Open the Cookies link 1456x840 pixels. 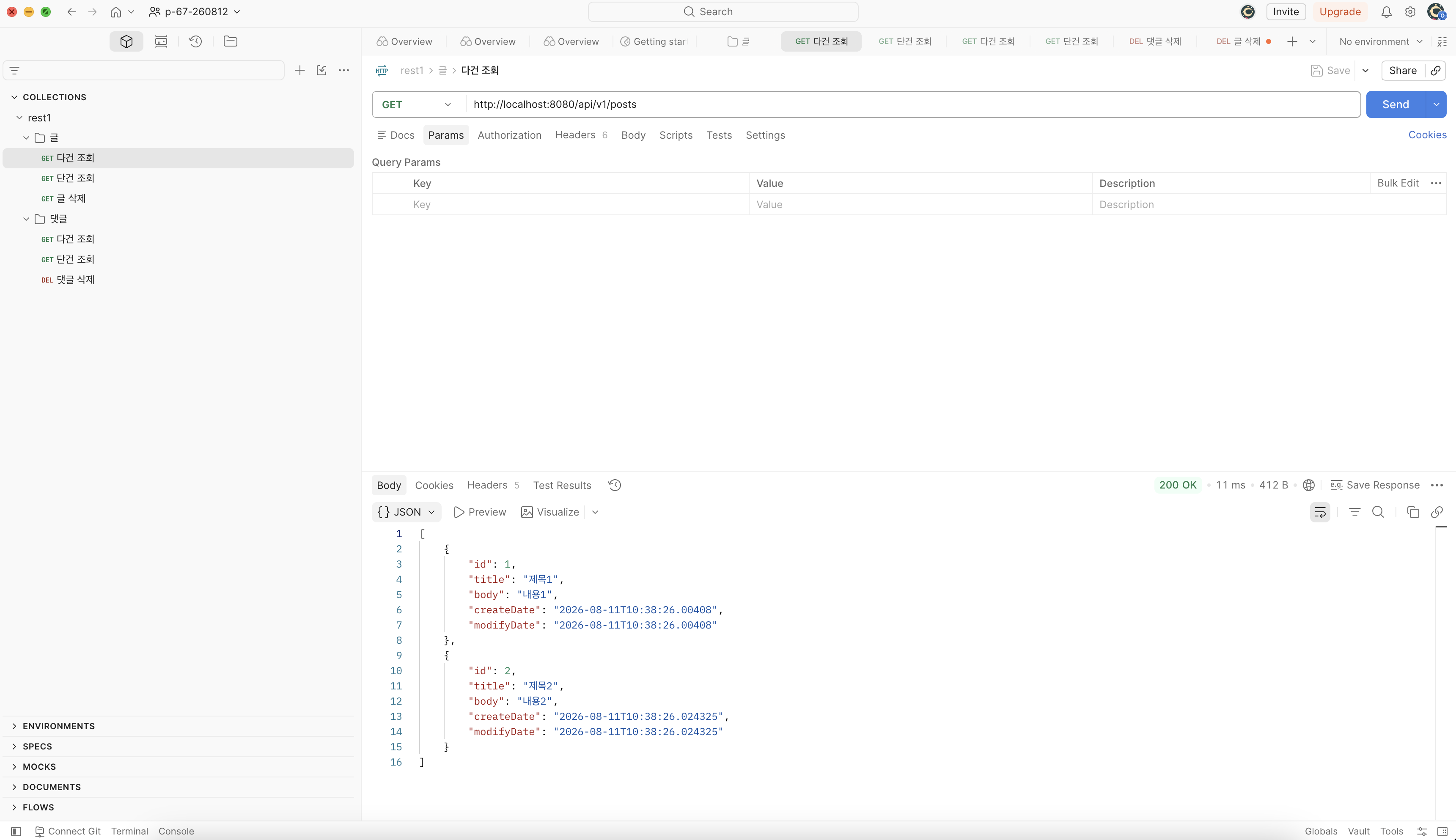1427,135
